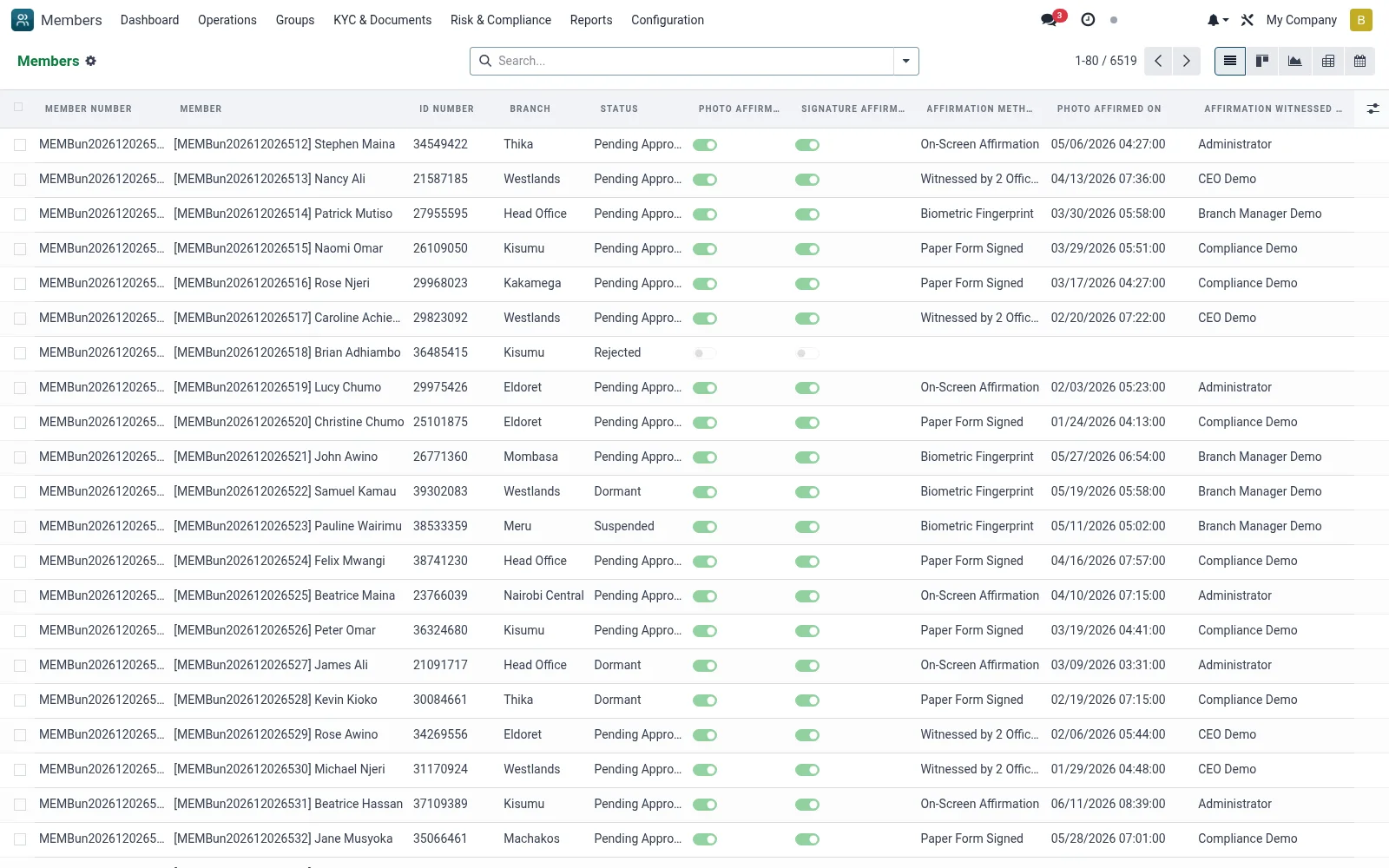1389x868 pixels.
Task: Open the My Company switcher
Action: coord(1301,20)
